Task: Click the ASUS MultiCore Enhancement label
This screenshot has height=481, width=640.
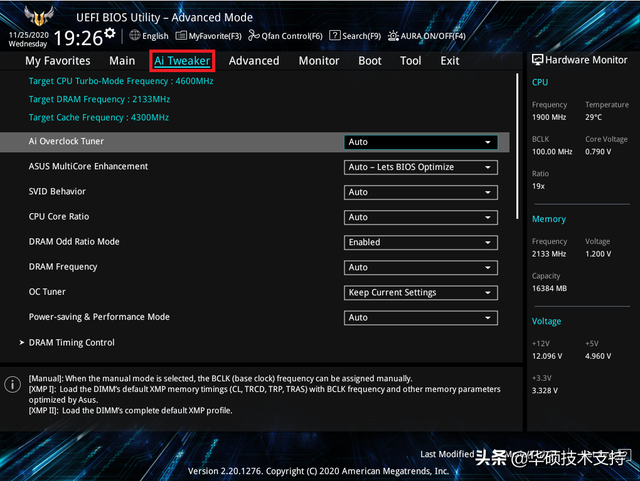Action: [88, 167]
